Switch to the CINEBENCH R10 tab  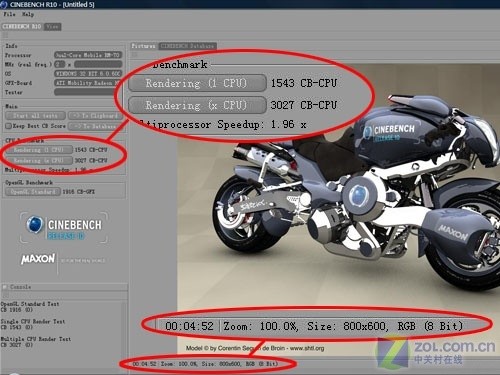(22, 26)
